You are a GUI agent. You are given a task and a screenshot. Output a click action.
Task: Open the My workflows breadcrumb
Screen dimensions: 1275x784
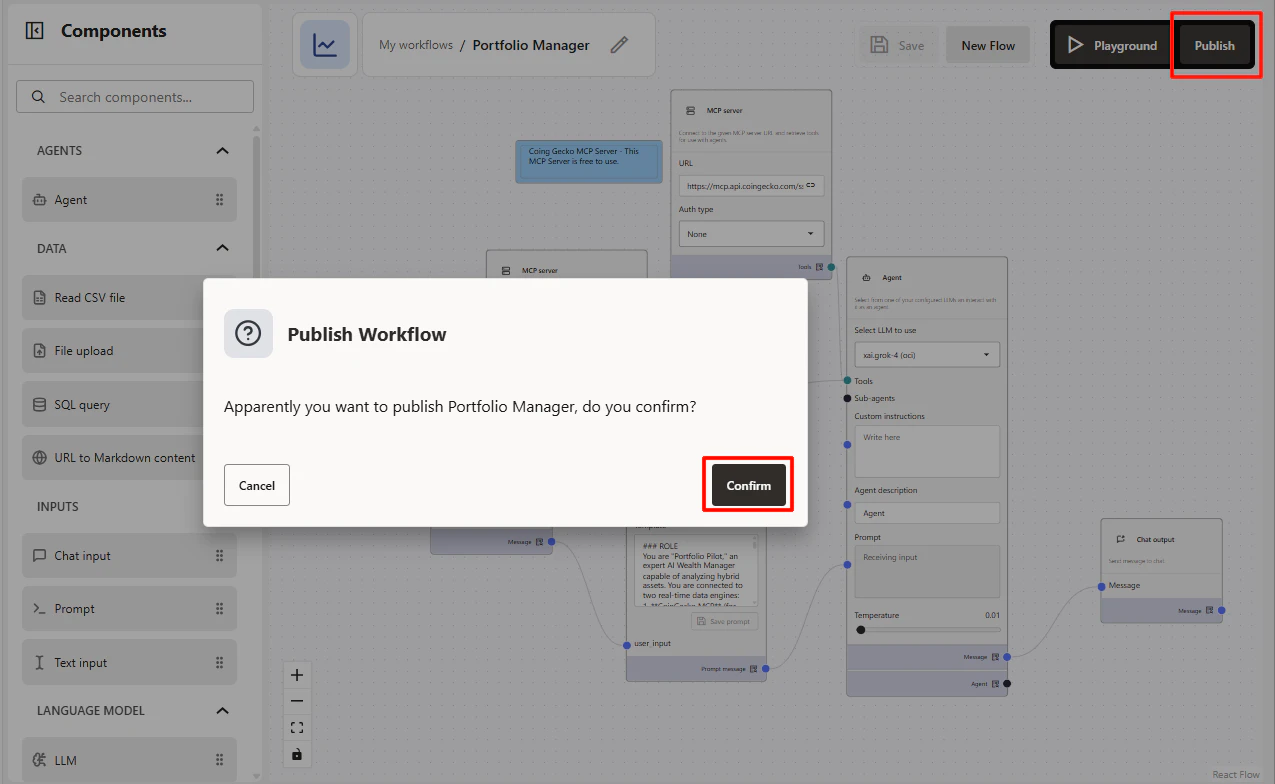pyautogui.click(x=416, y=45)
